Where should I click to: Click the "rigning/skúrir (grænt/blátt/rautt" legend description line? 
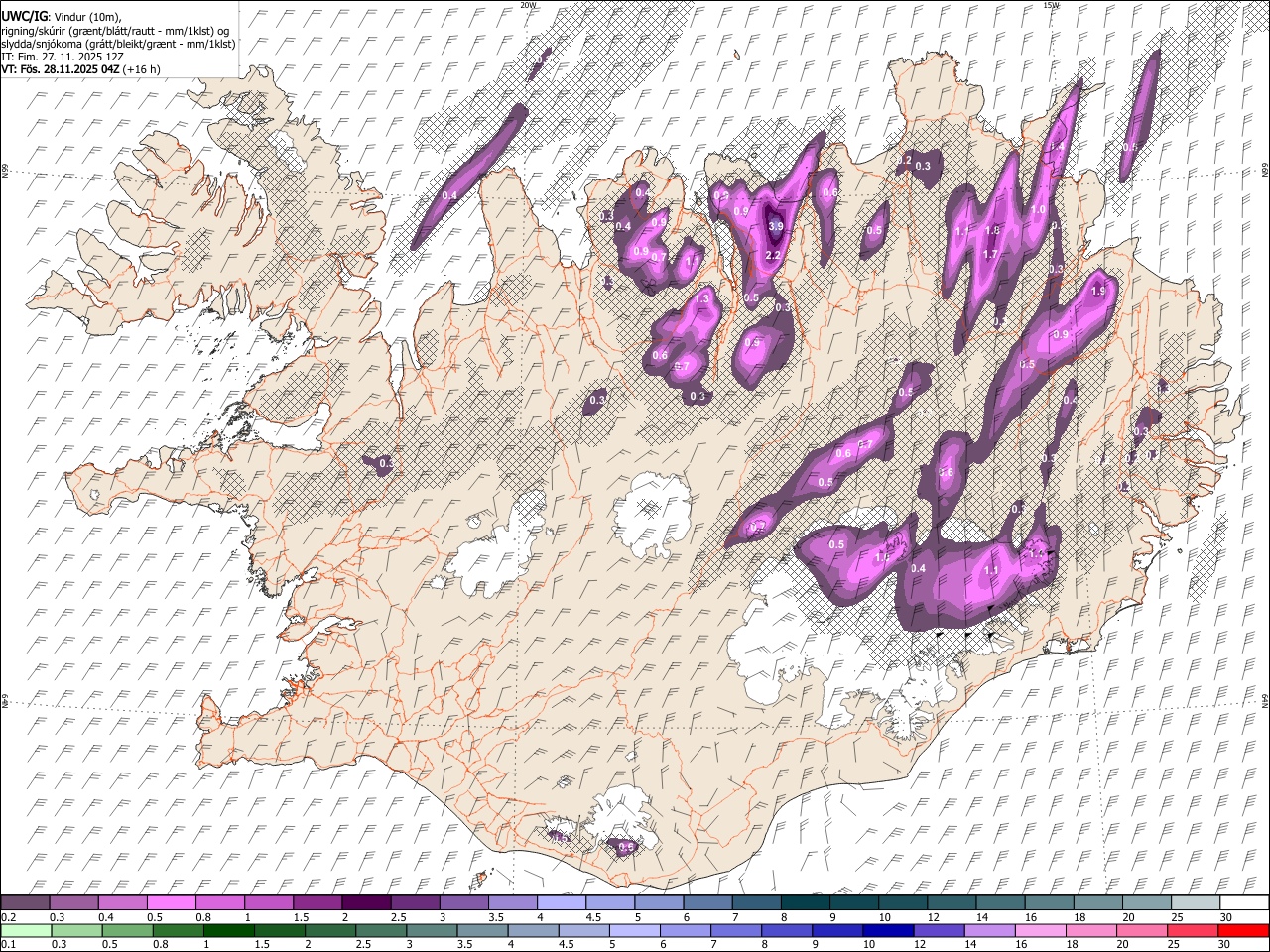click(117, 31)
